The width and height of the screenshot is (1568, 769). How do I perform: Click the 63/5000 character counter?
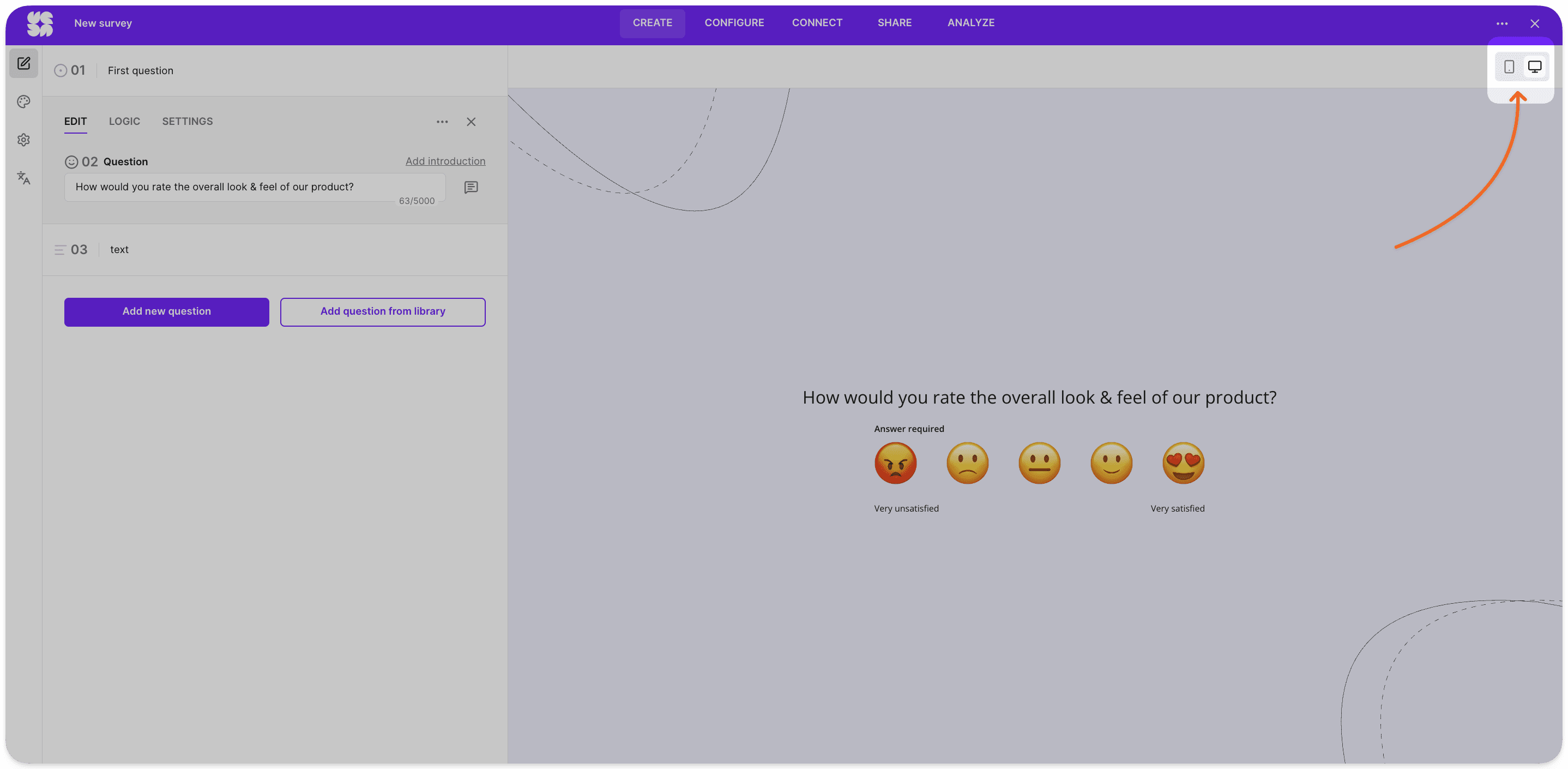click(417, 201)
